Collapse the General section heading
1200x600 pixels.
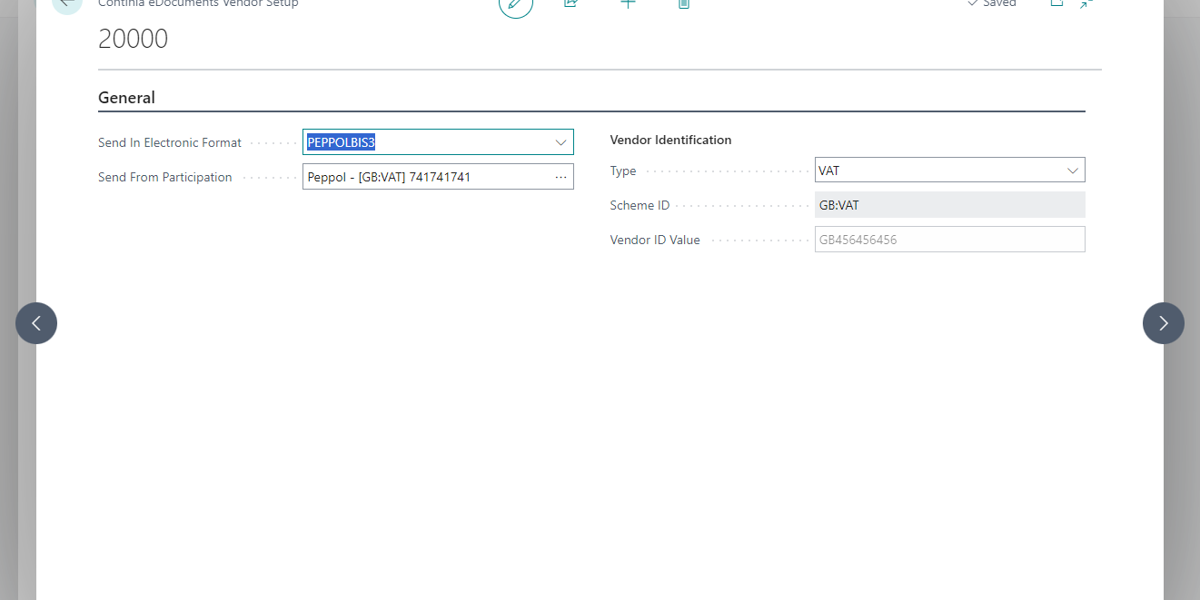point(126,98)
